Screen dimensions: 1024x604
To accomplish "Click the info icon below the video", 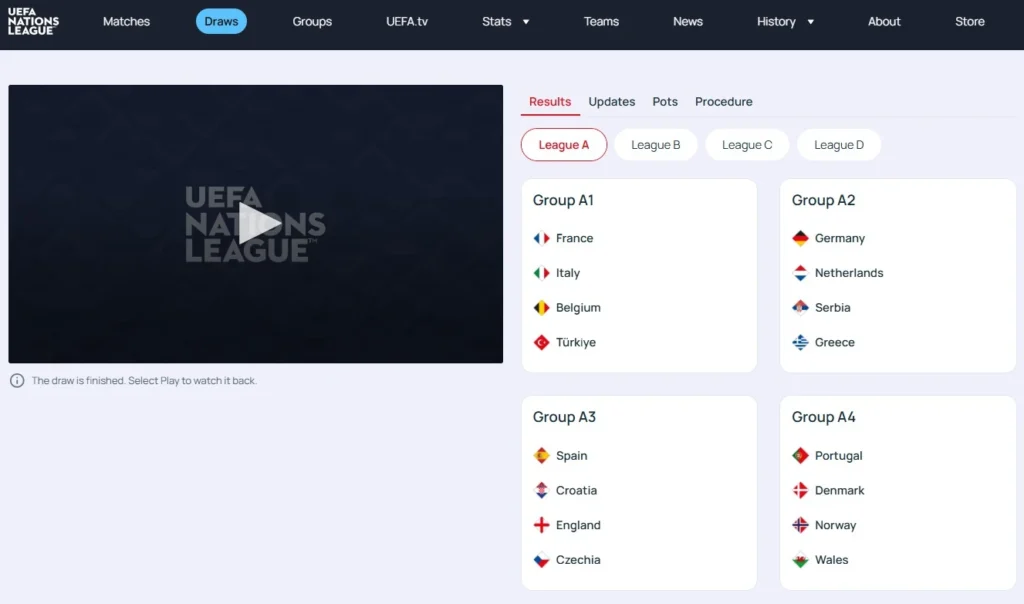I will 17,381.
